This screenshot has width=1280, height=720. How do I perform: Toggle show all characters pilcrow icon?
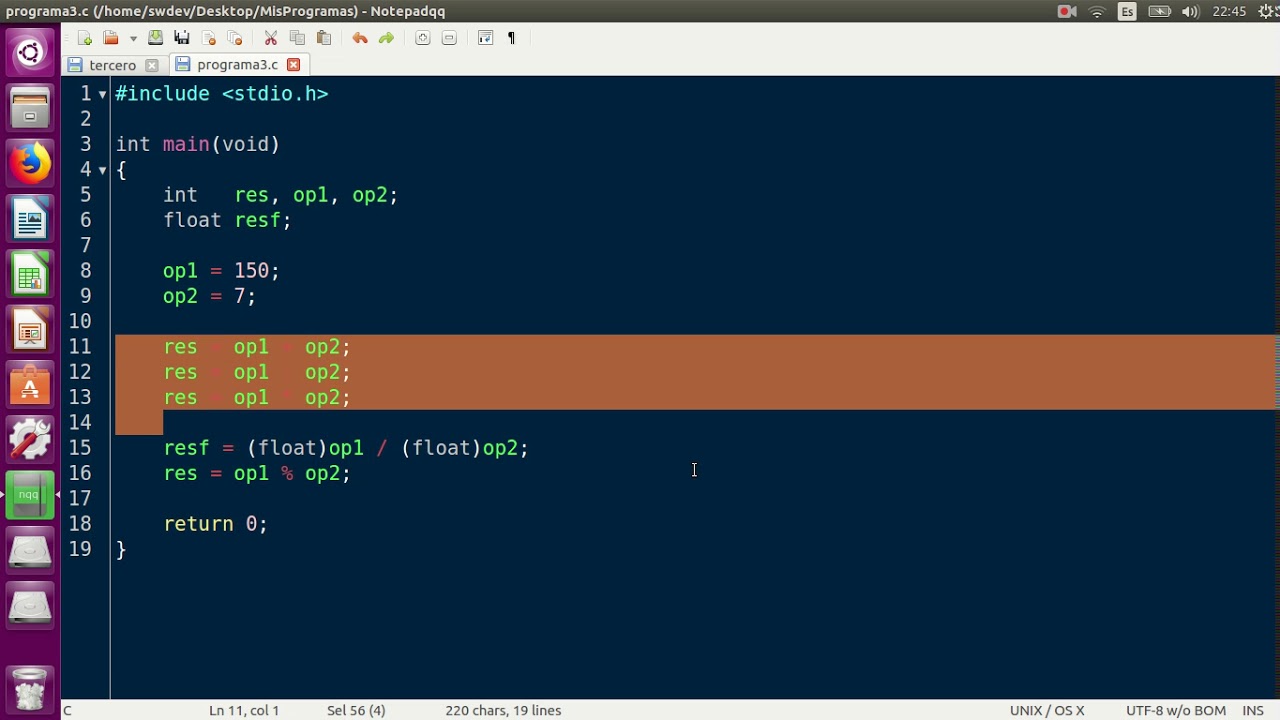click(x=511, y=38)
